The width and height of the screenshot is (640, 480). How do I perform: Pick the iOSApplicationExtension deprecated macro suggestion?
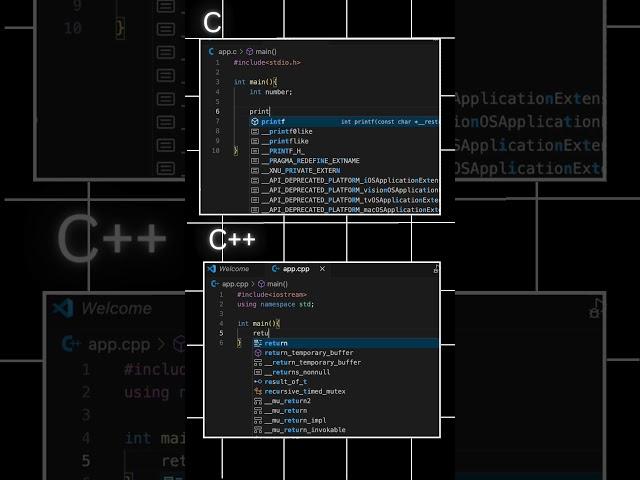(344, 180)
